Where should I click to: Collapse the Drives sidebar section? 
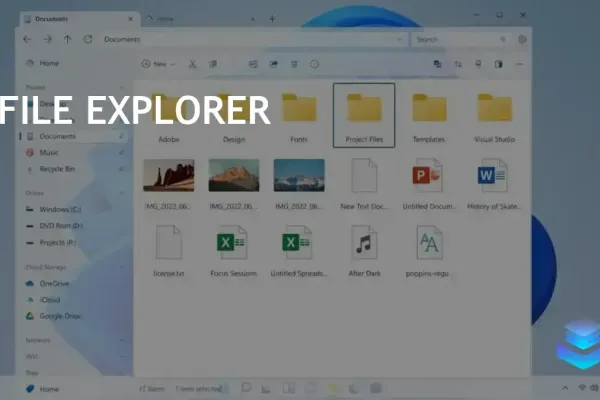(x=122, y=193)
